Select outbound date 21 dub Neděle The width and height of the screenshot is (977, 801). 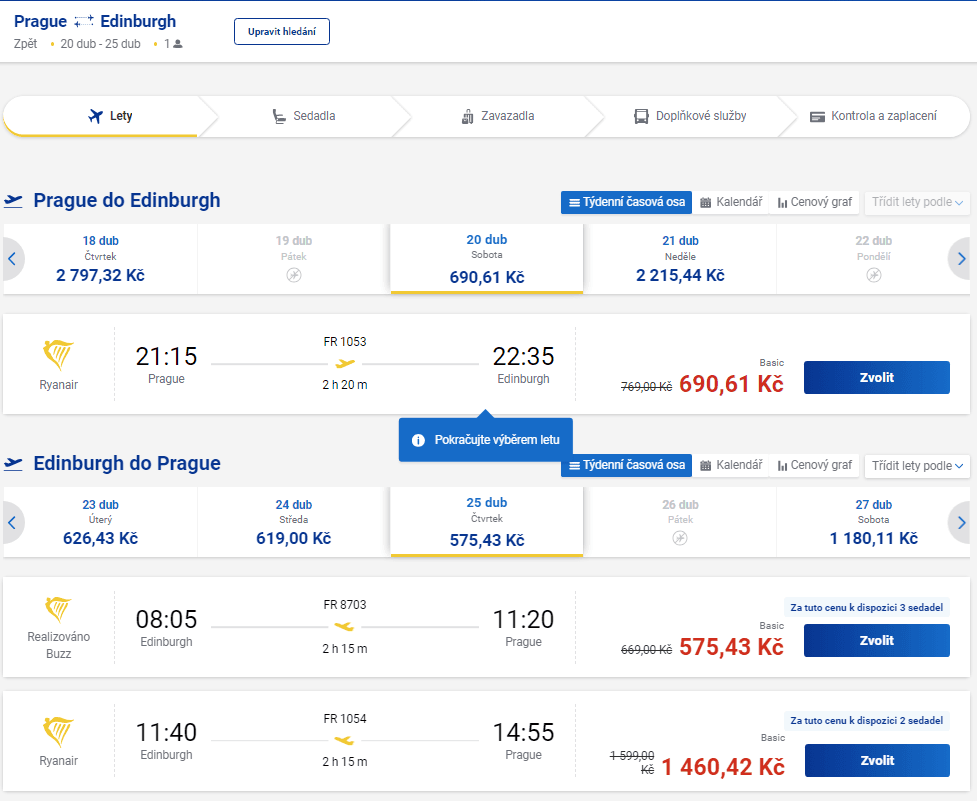680,259
